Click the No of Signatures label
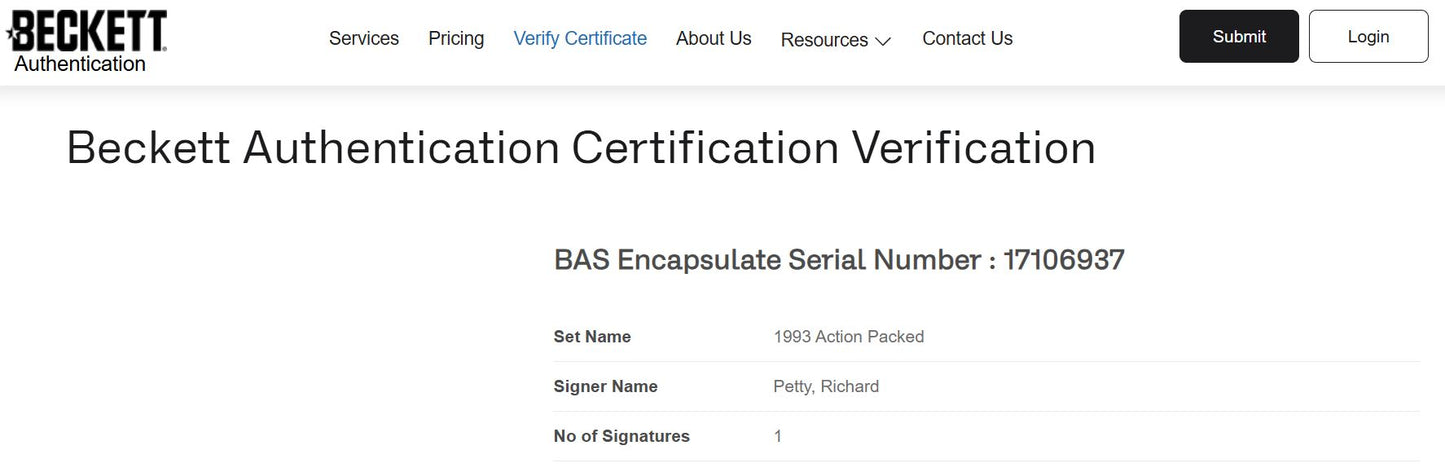This screenshot has width=1445, height=472. [x=622, y=436]
